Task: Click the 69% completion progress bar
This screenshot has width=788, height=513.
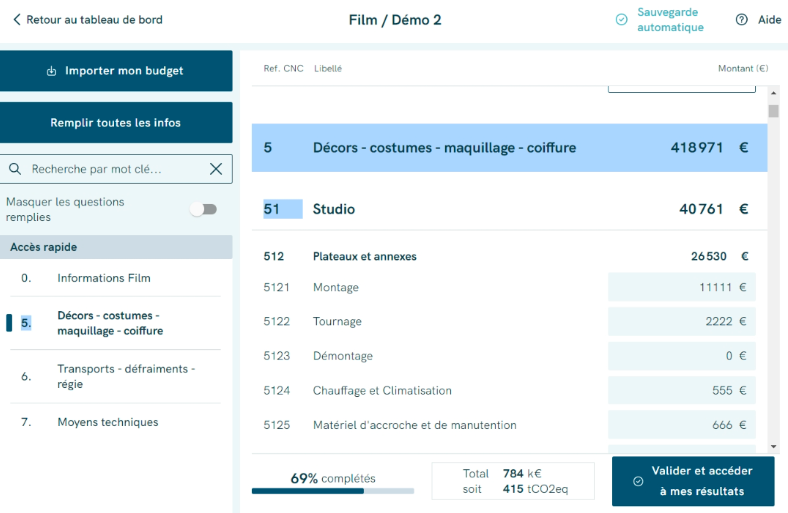Action: tap(333, 491)
